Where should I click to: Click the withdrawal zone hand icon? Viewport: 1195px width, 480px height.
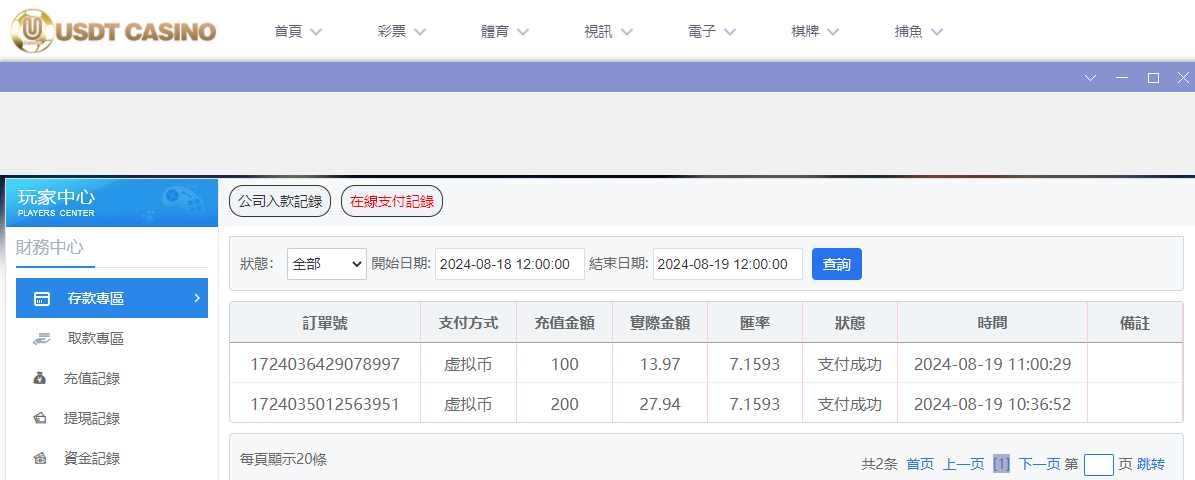(41, 339)
